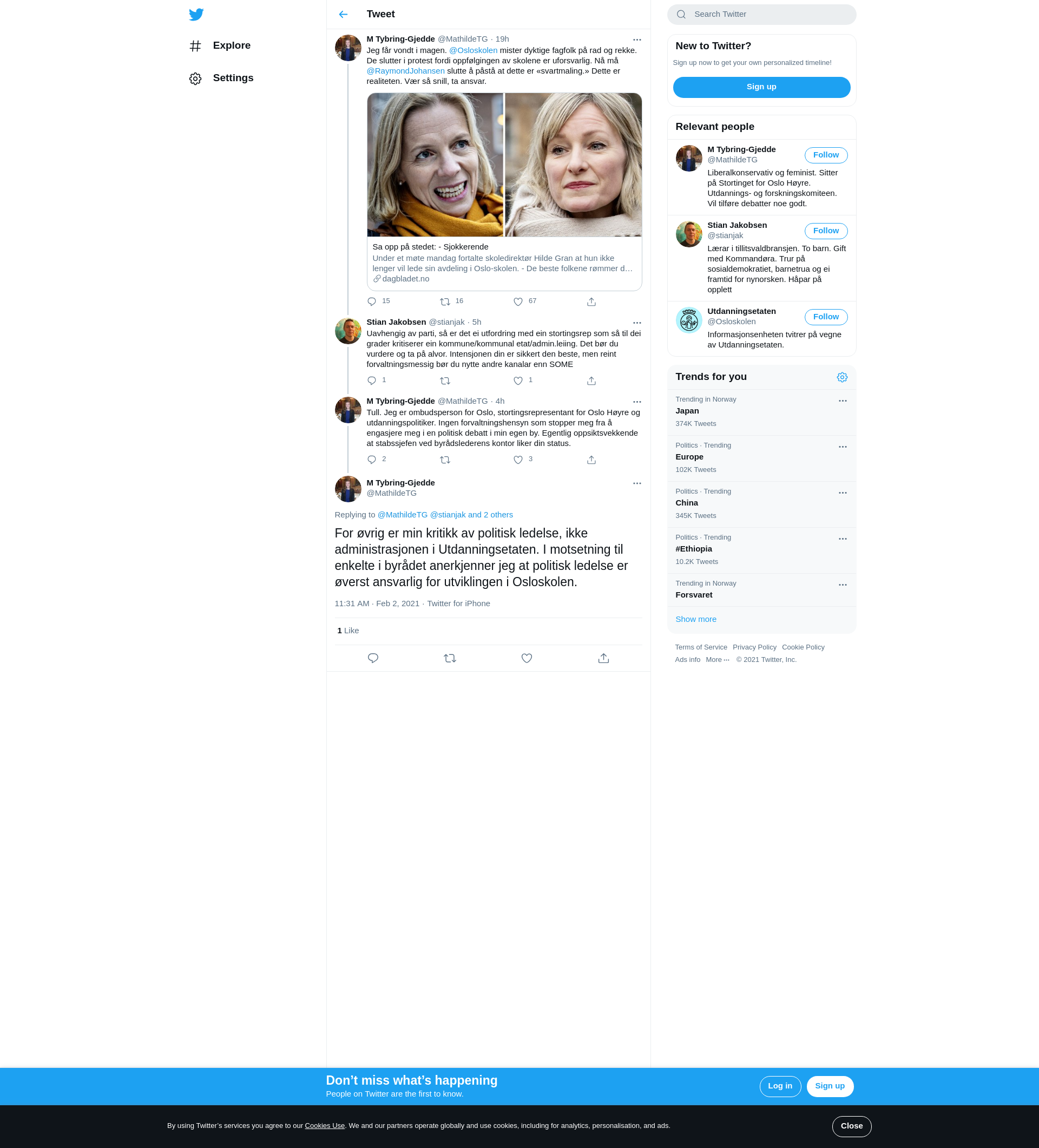1039x1148 pixels.
Task: Open options for the #Ethiopia trend
Action: click(x=842, y=539)
